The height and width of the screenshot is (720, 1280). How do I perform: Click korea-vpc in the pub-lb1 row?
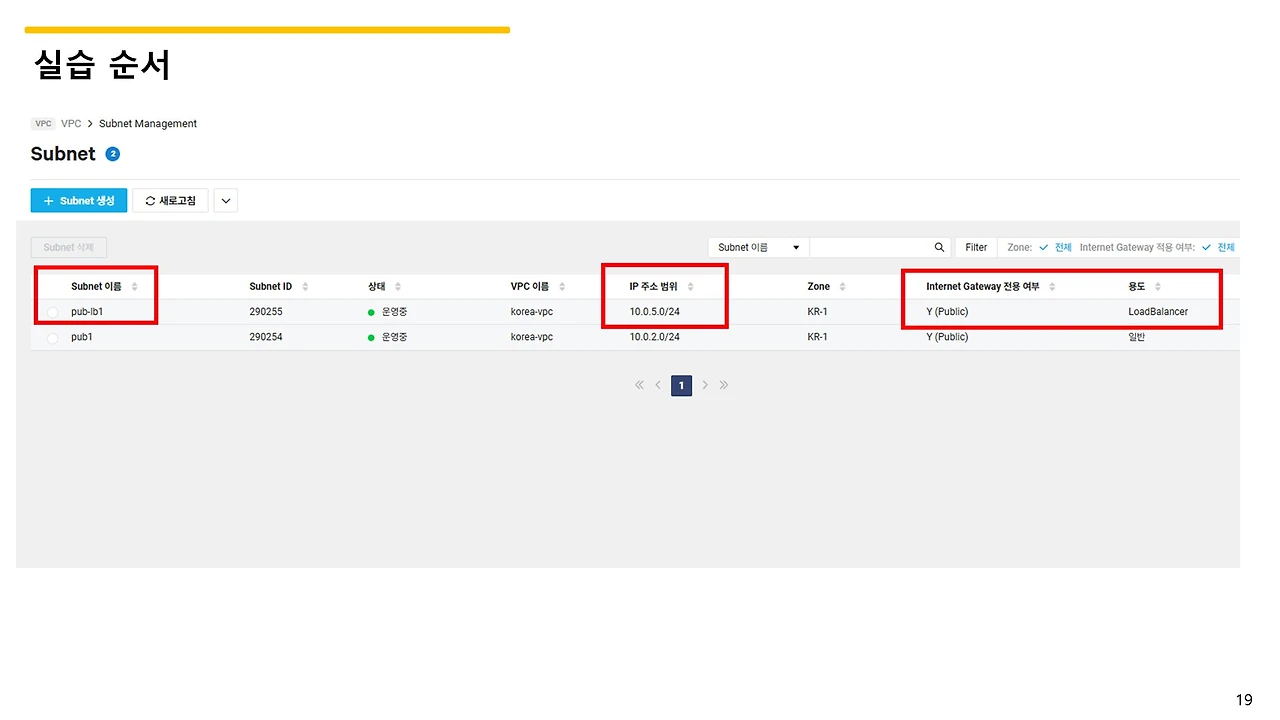[x=531, y=312]
